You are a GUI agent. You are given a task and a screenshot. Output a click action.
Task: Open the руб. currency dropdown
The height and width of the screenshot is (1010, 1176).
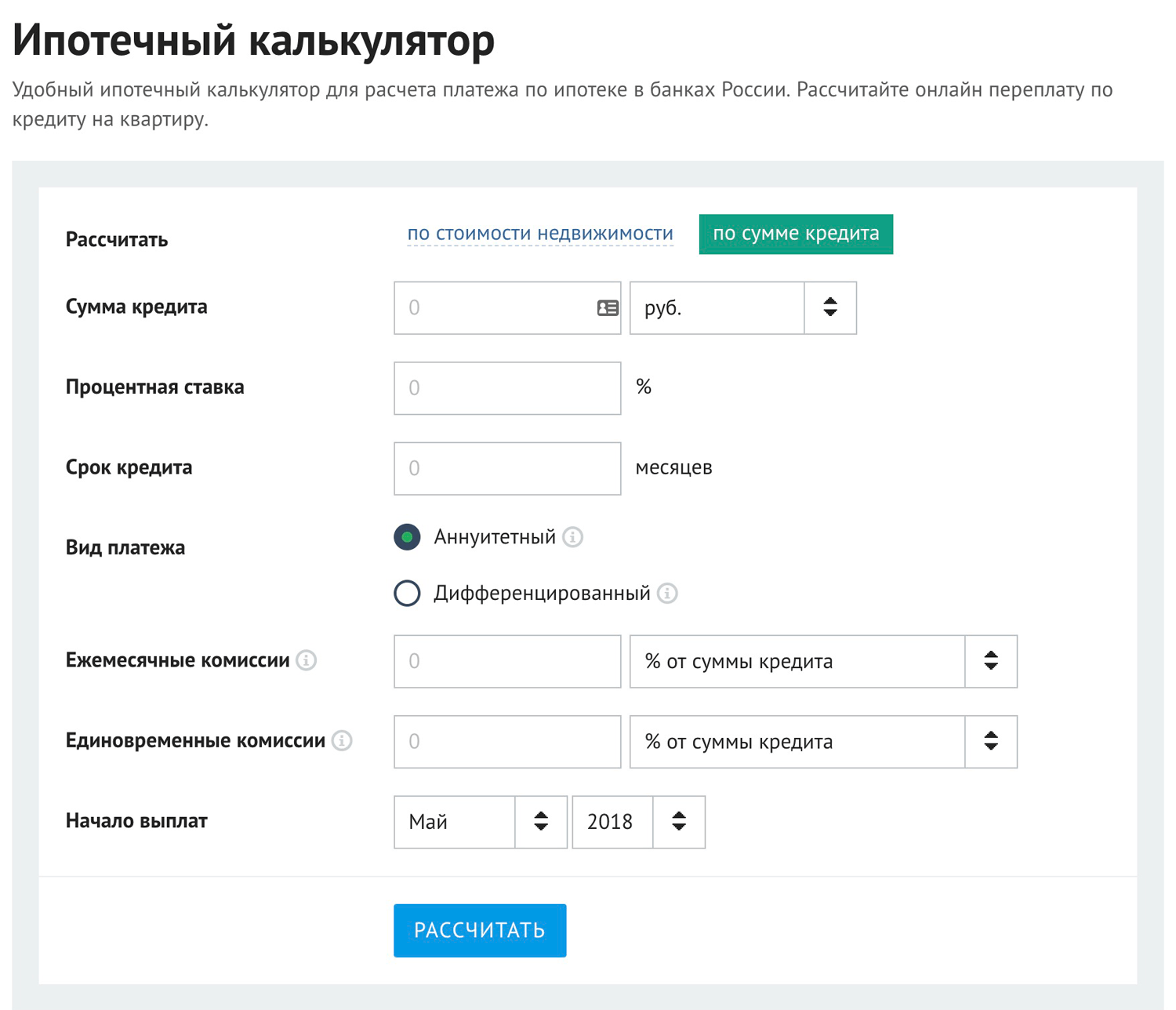click(x=743, y=308)
